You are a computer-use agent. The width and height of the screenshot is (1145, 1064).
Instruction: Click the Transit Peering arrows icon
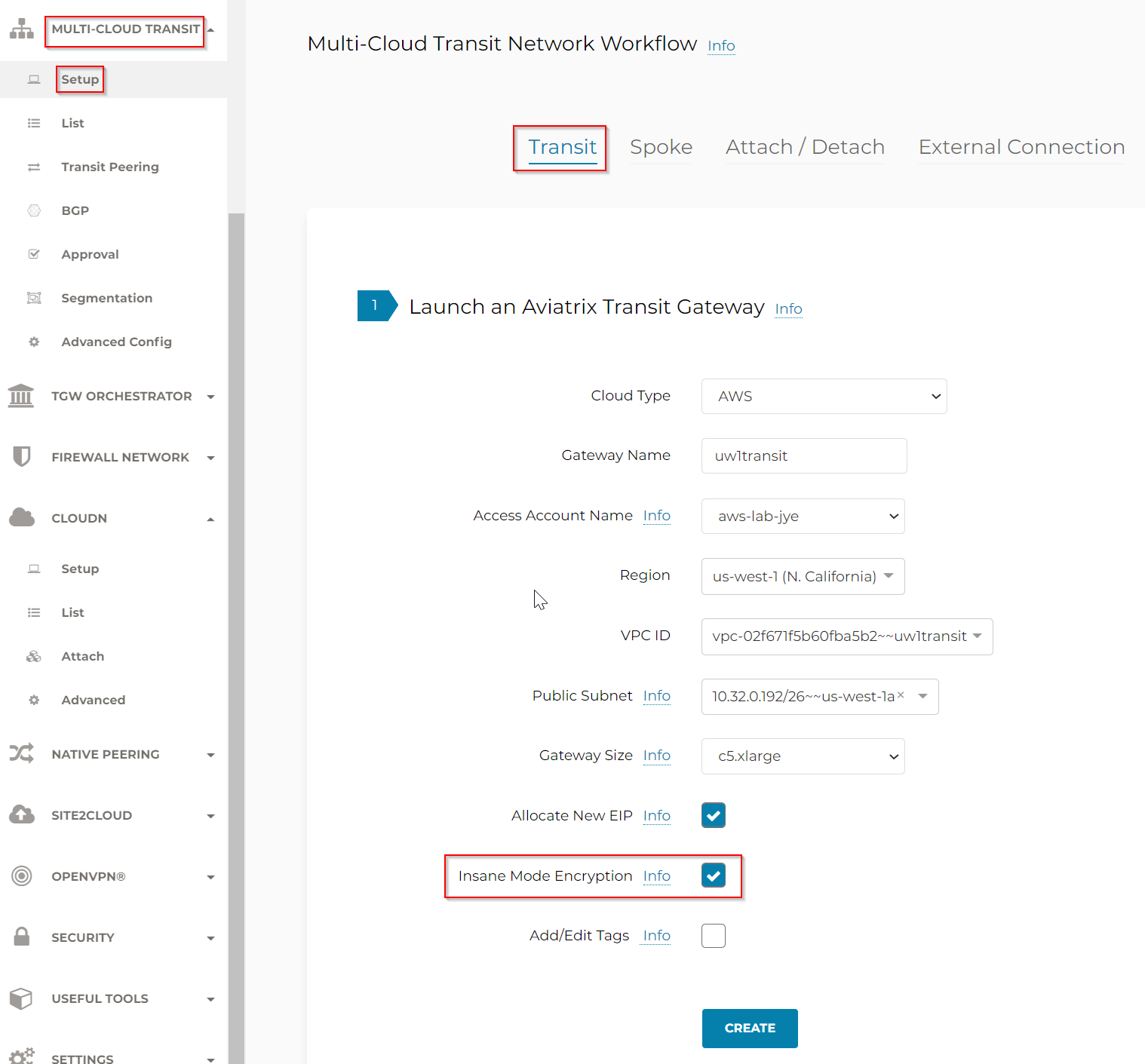[33, 167]
